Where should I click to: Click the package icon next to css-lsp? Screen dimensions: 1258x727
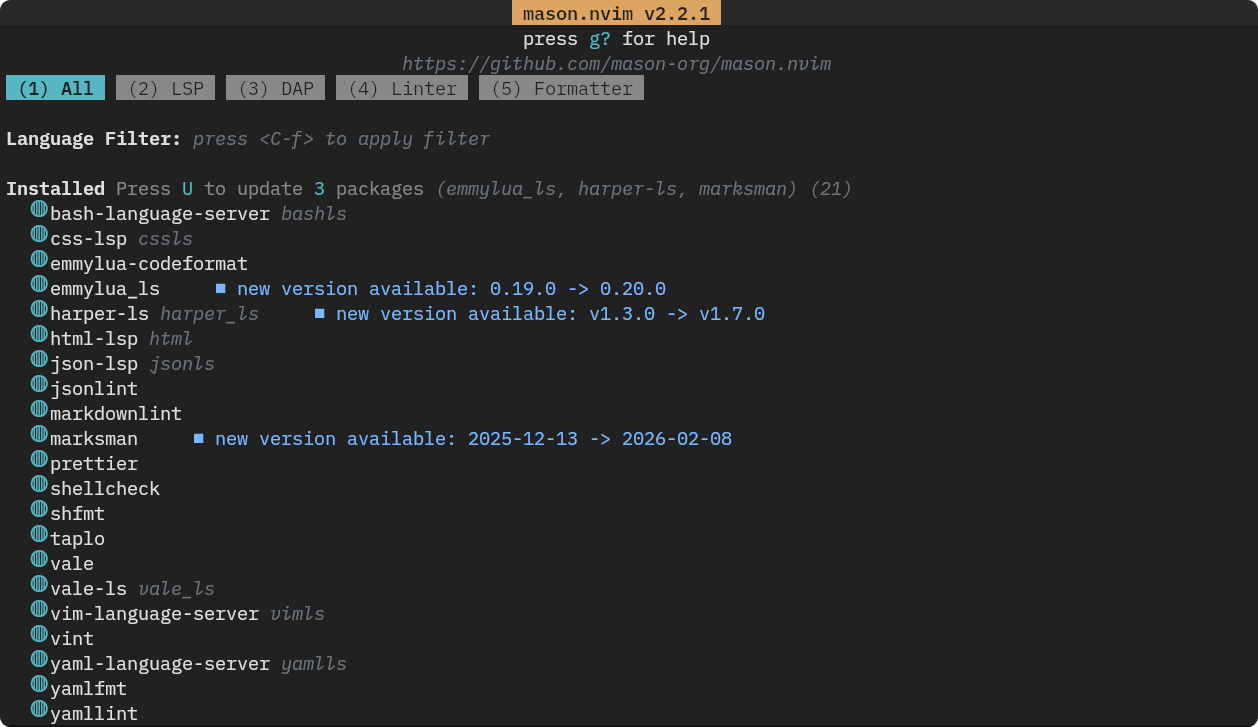click(x=39, y=235)
